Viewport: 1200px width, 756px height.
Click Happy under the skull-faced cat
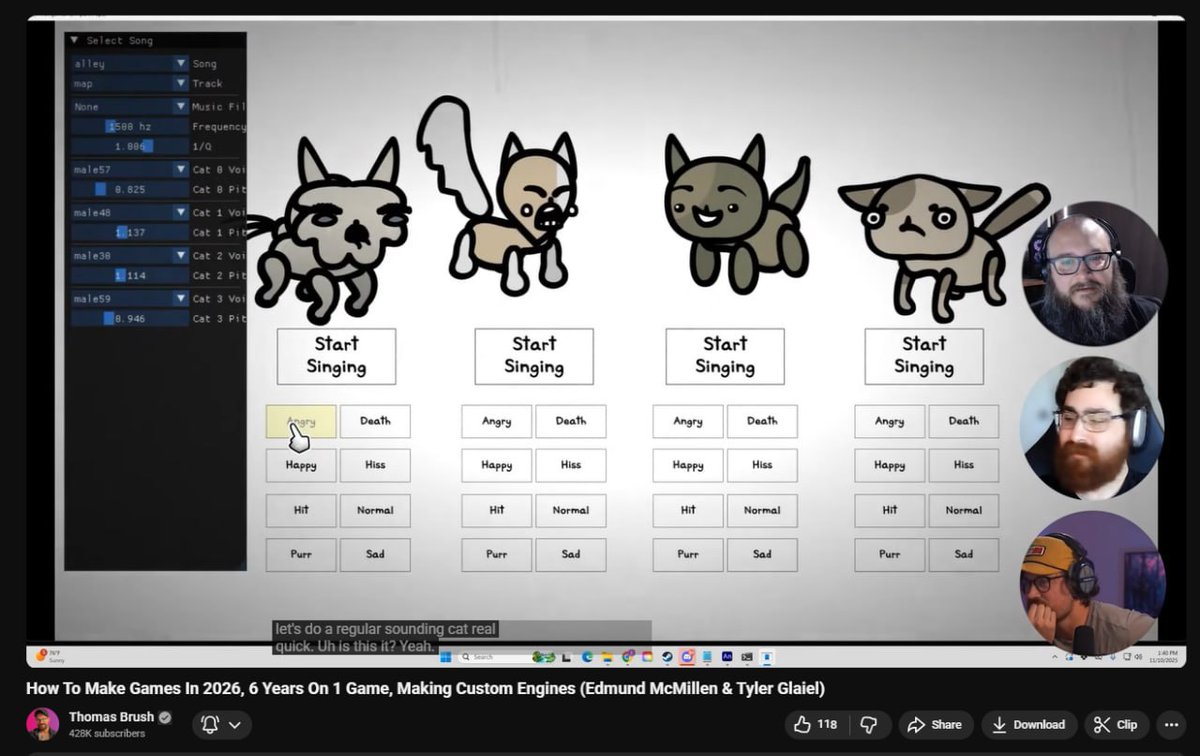[301, 465]
